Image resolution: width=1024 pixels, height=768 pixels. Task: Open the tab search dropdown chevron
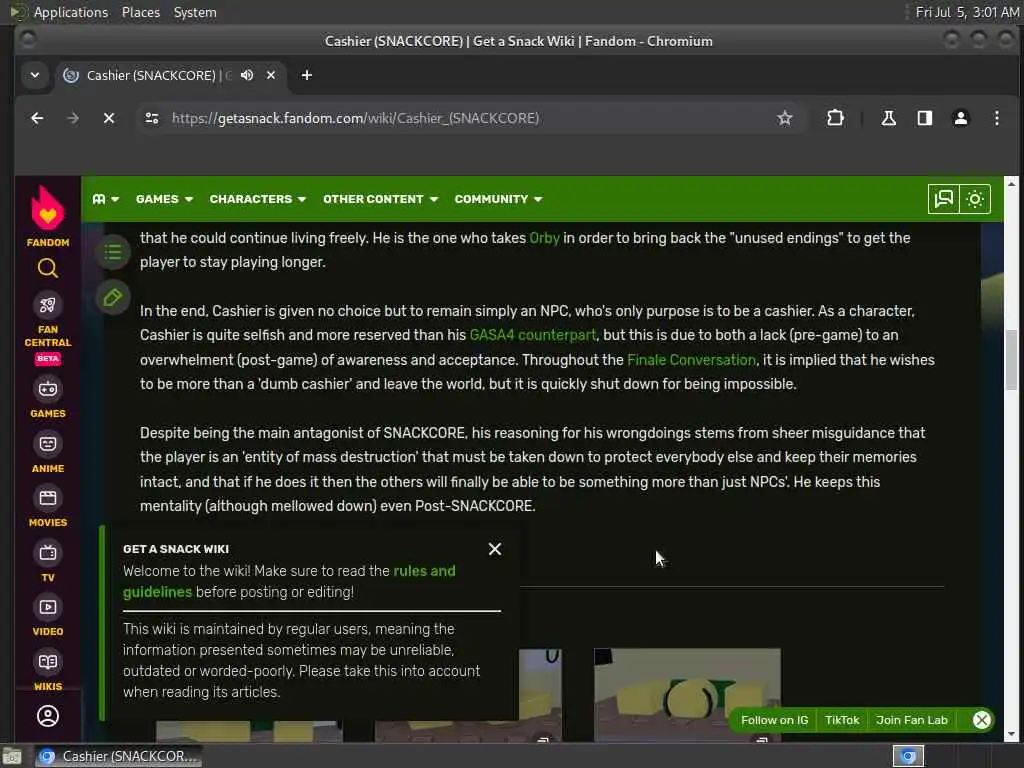tap(35, 75)
